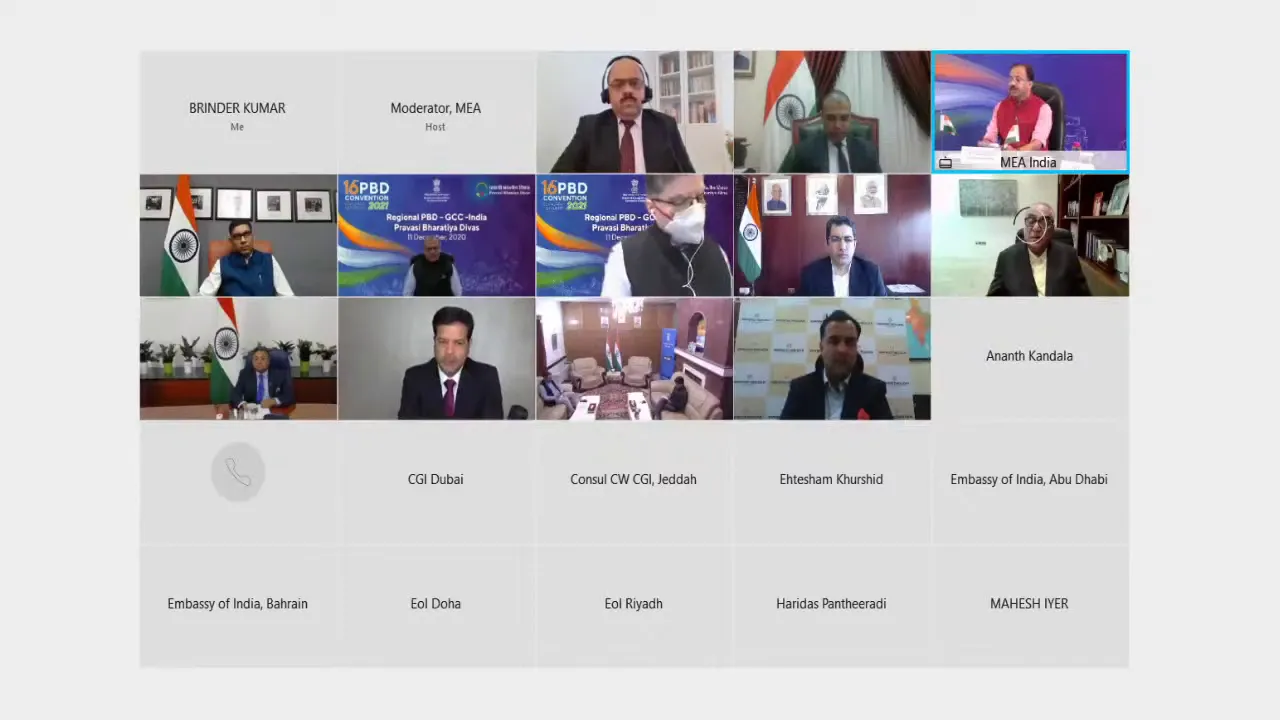Image resolution: width=1280 pixels, height=720 pixels.
Task: Select the Consul CW CGI, Jeddah tile
Action: click(x=634, y=482)
